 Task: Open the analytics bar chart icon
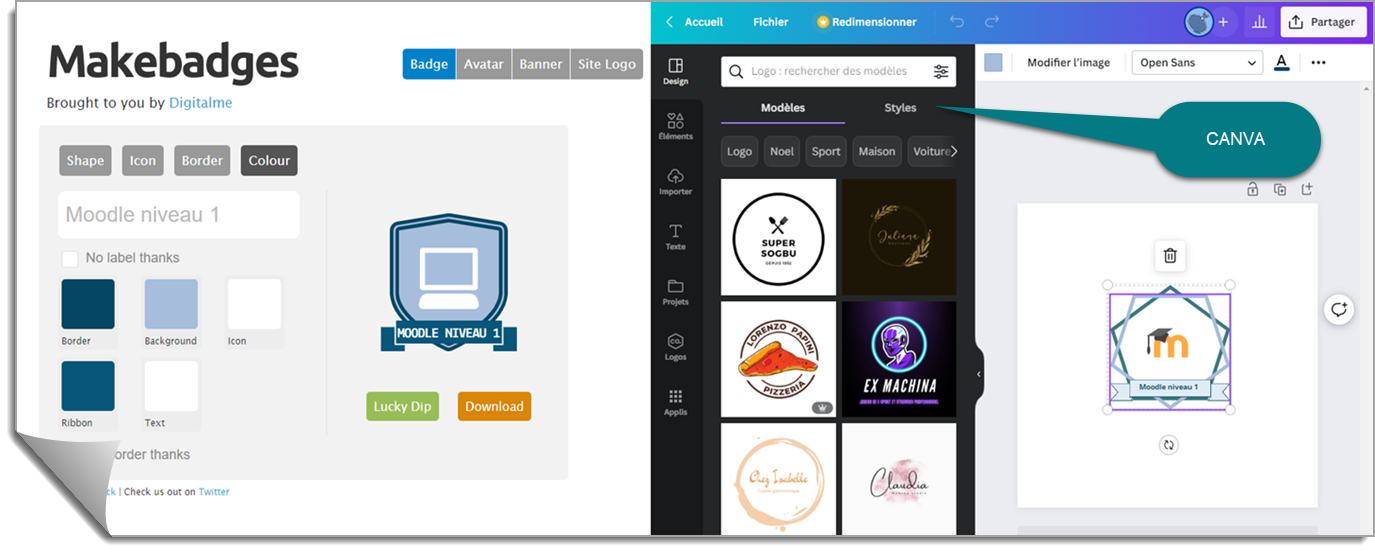(x=1259, y=22)
